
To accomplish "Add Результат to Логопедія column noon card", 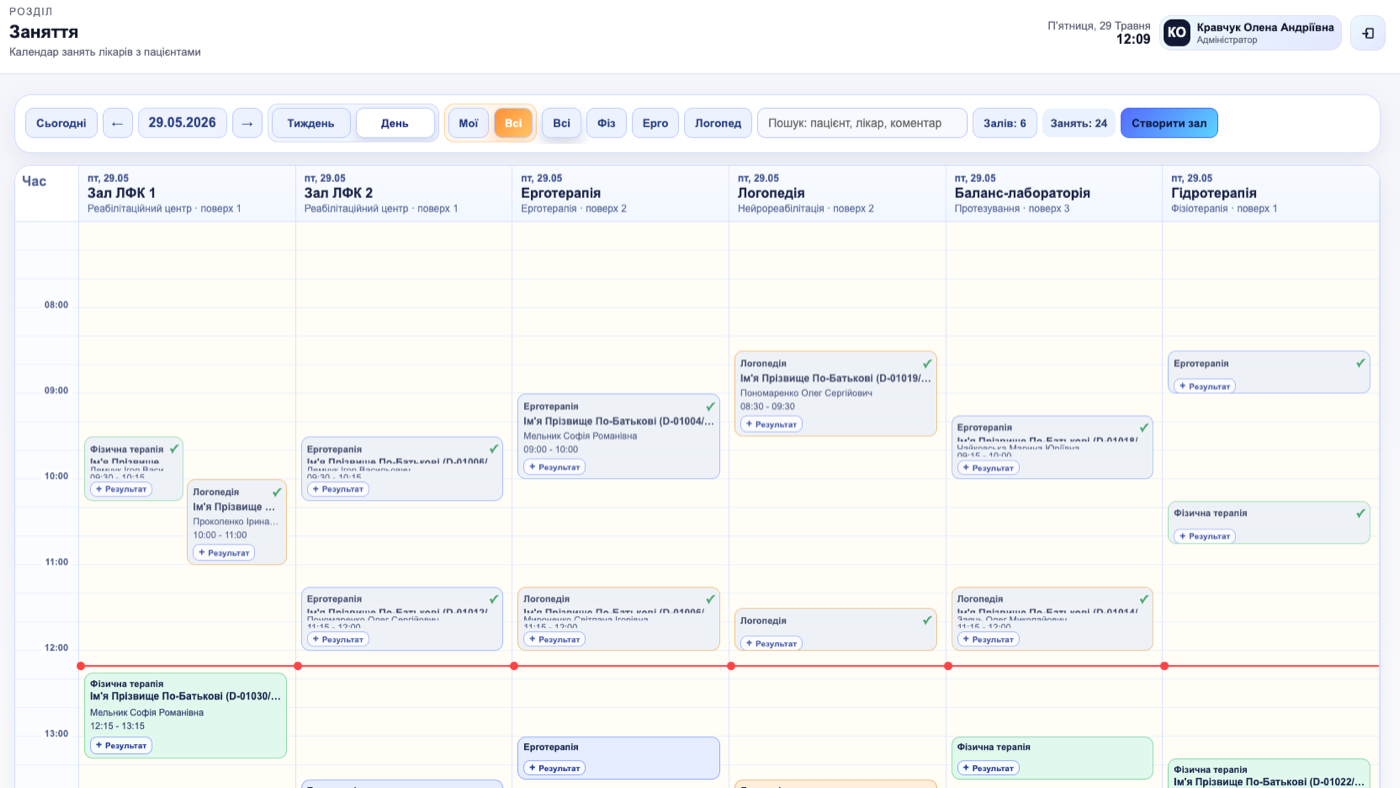I will tap(771, 643).
